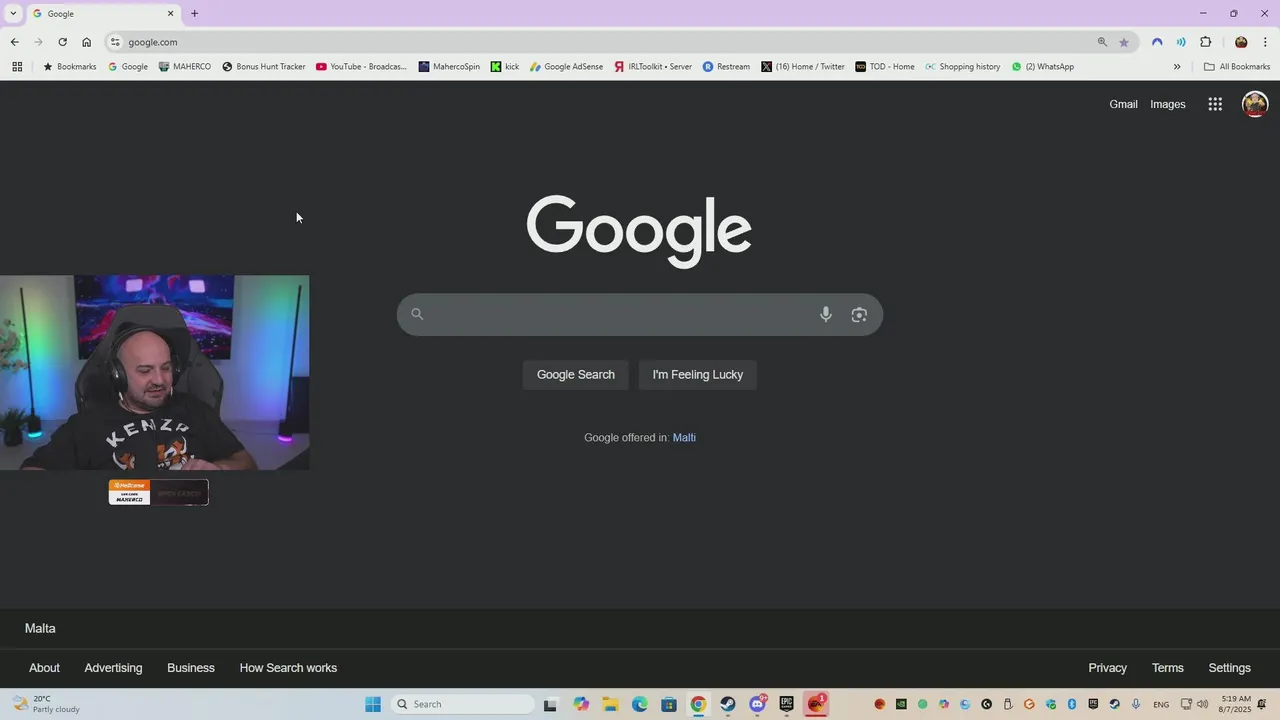Click the Windows taskbar Search box
1280x720 pixels.
coord(463,704)
